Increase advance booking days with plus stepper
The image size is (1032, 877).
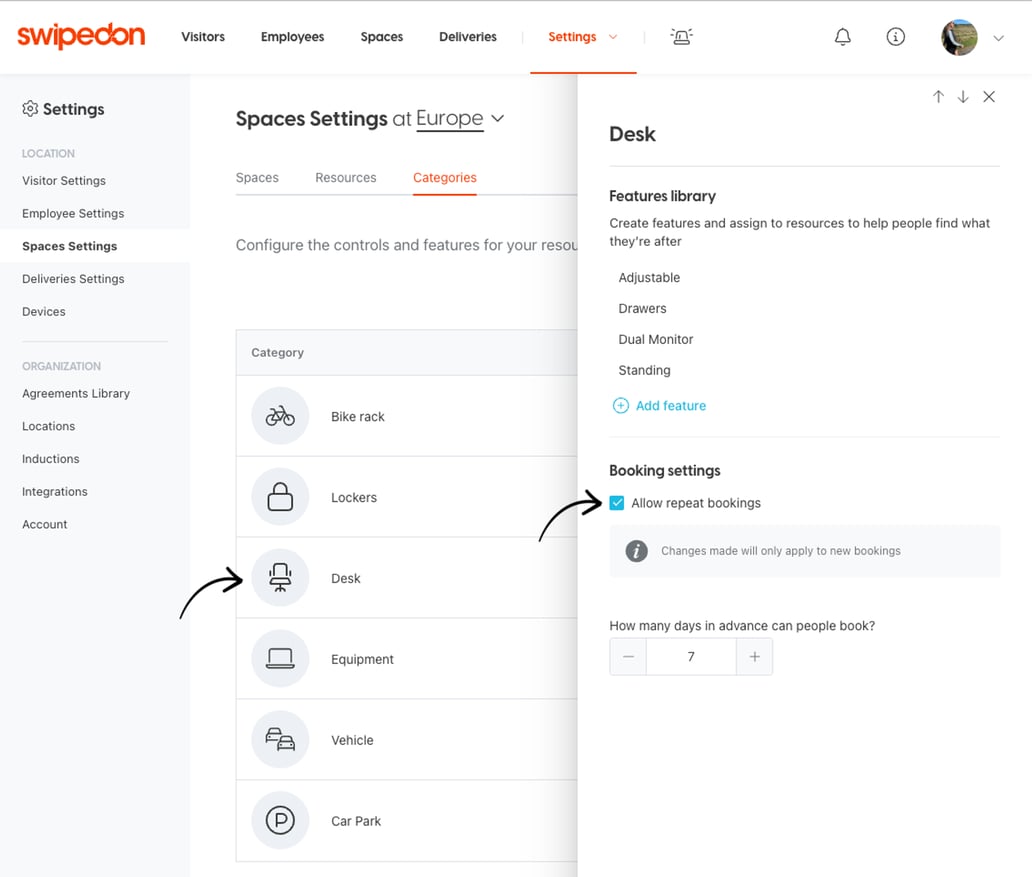pyautogui.click(x=754, y=656)
